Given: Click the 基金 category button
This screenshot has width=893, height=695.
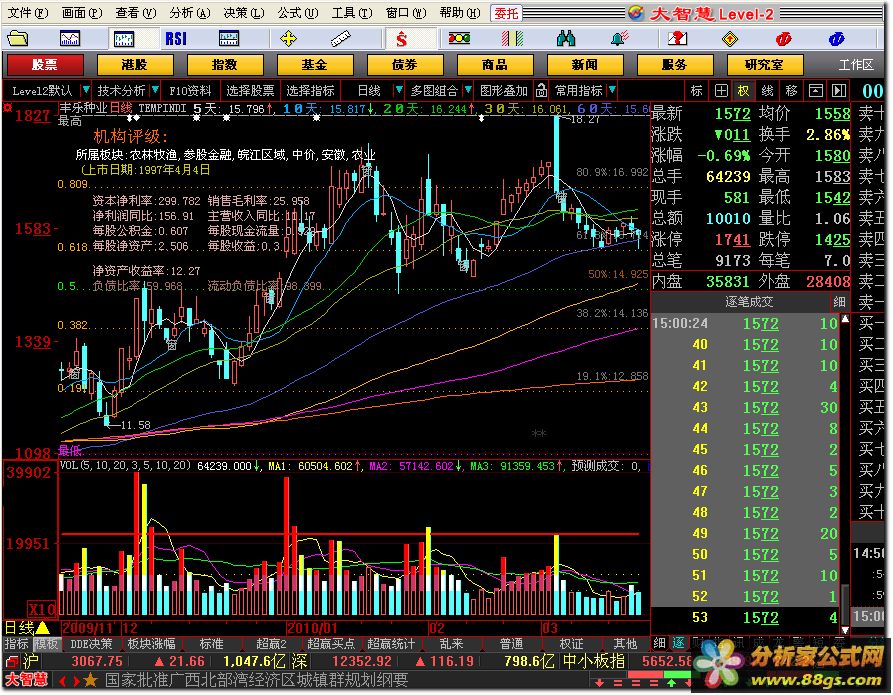Looking at the screenshot, I should [x=315, y=65].
